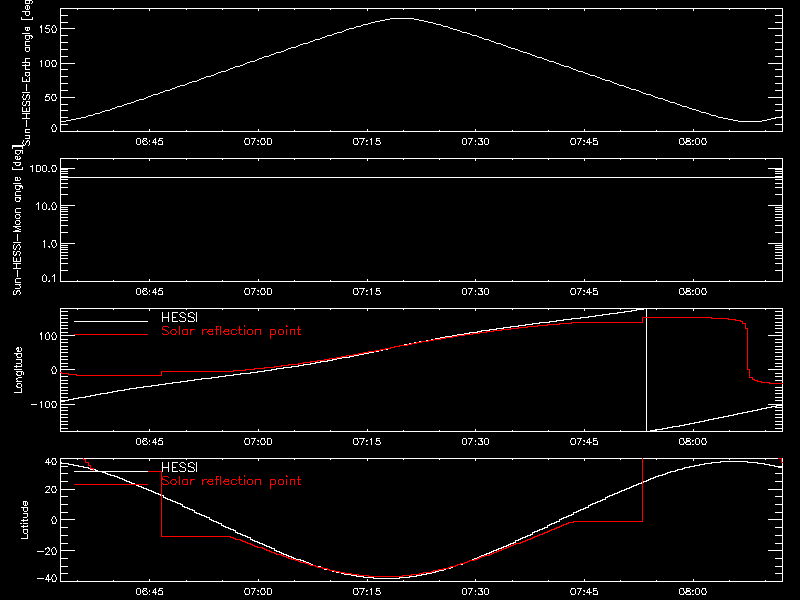The width and height of the screenshot is (800, 600).
Task: Click 07:15 label under Latitude plot
Action: [367, 592]
